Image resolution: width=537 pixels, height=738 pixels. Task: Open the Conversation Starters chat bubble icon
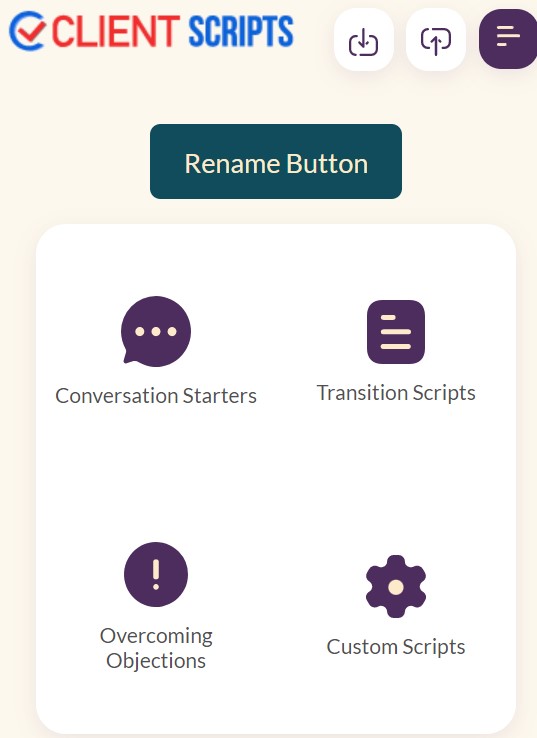click(x=156, y=331)
